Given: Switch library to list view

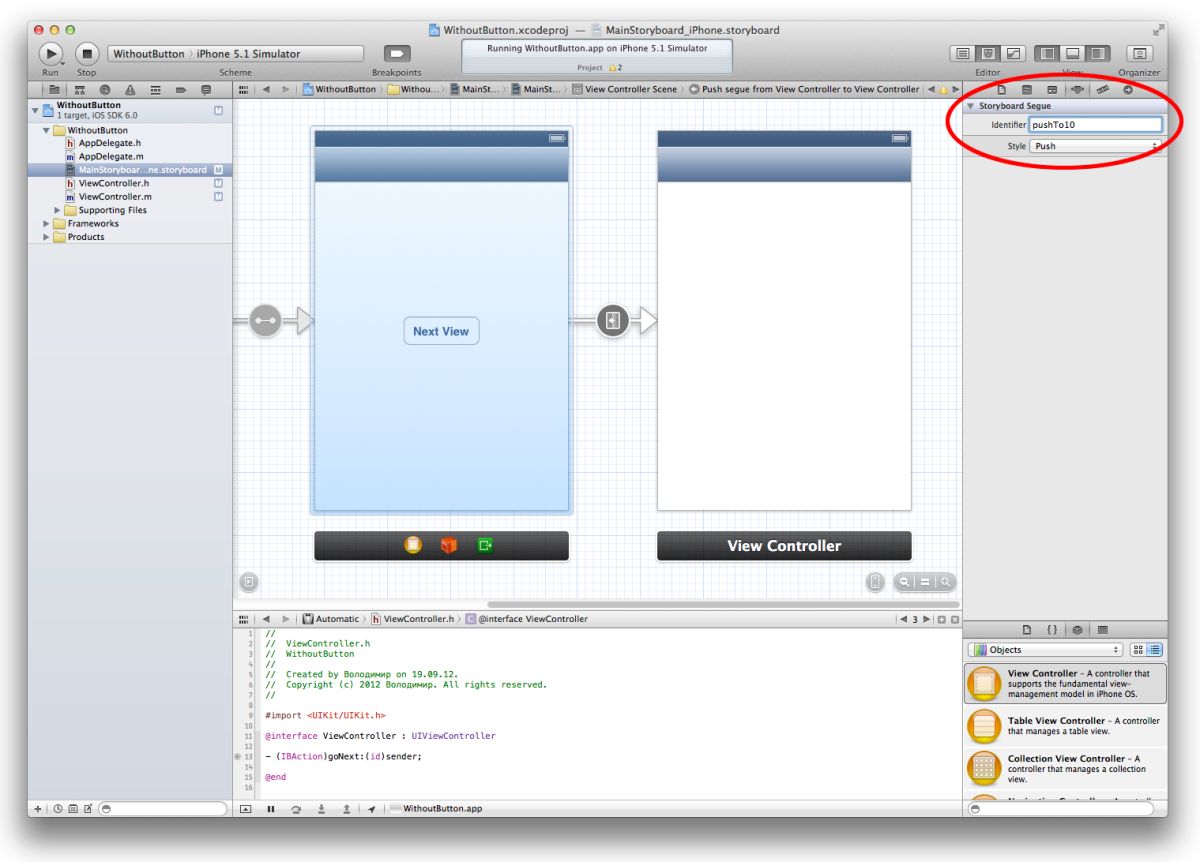Looking at the screenshot, I should click(x=1155, y=650).
